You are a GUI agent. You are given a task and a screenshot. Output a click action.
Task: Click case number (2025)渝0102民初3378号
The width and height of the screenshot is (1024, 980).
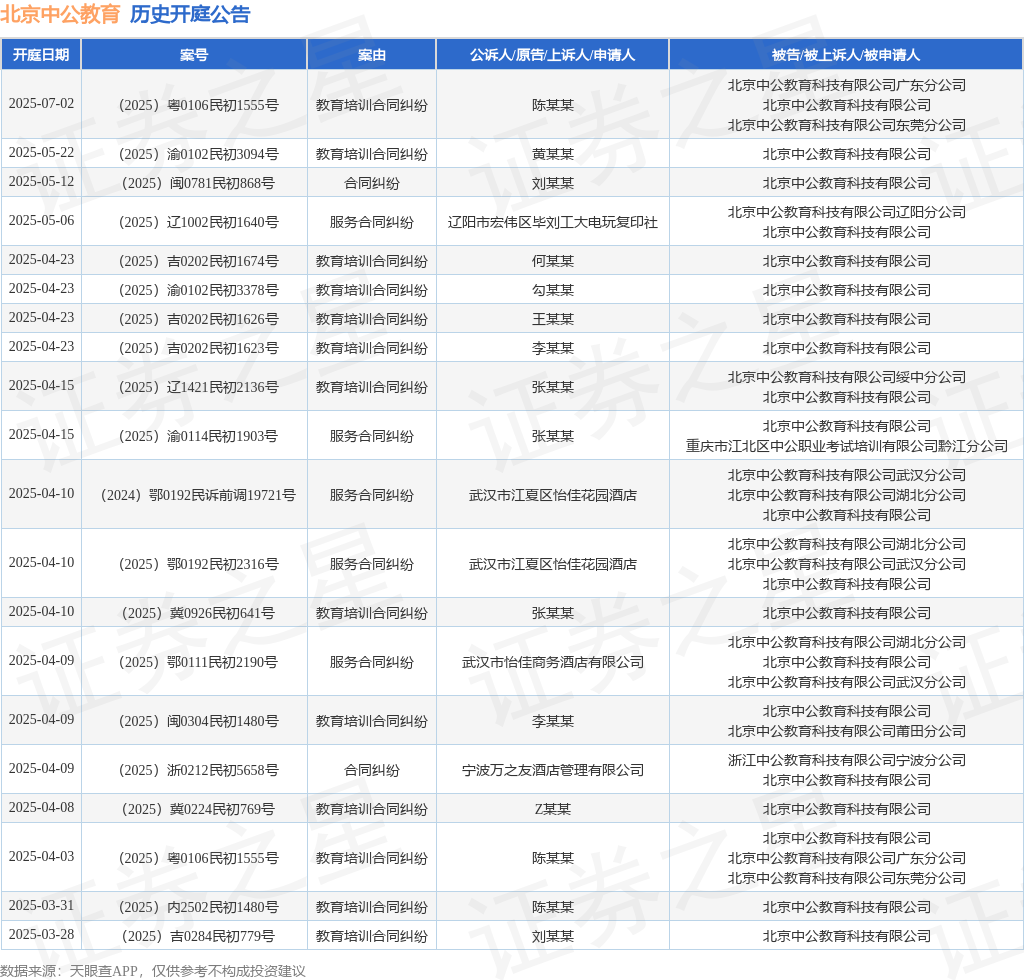click(x=199, y=290)
